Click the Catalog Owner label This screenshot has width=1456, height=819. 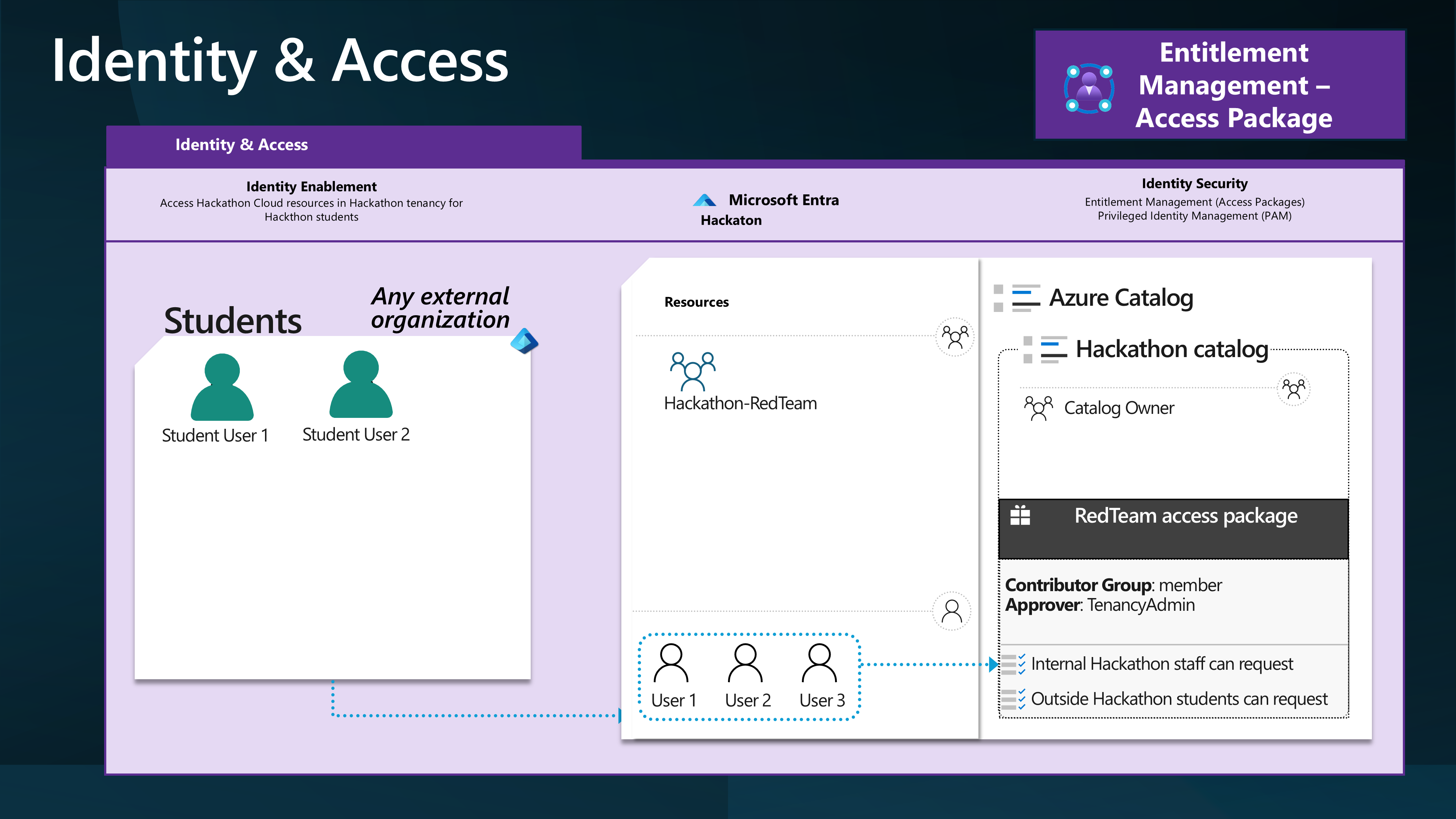1119,408
